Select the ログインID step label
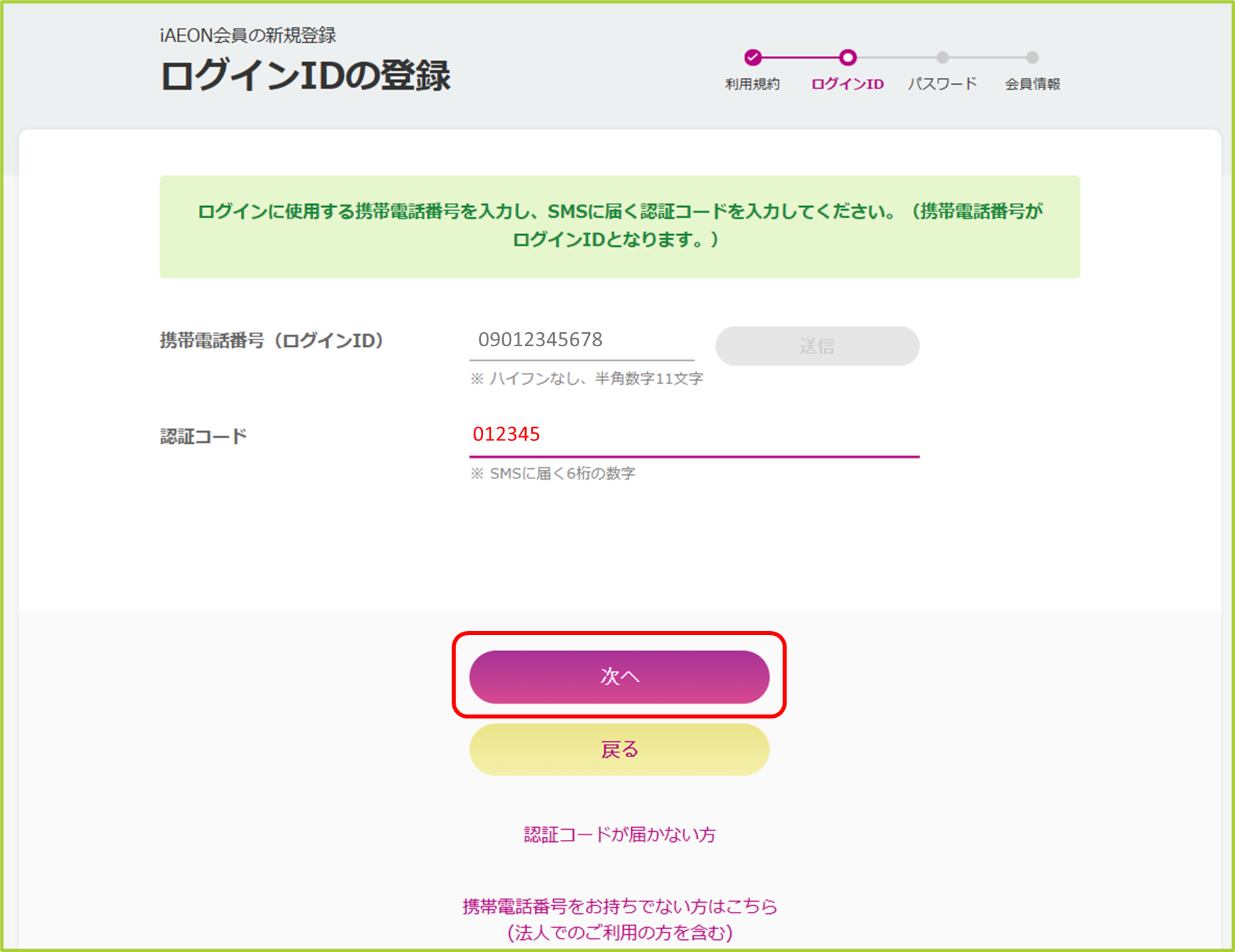 pos(847,84)
